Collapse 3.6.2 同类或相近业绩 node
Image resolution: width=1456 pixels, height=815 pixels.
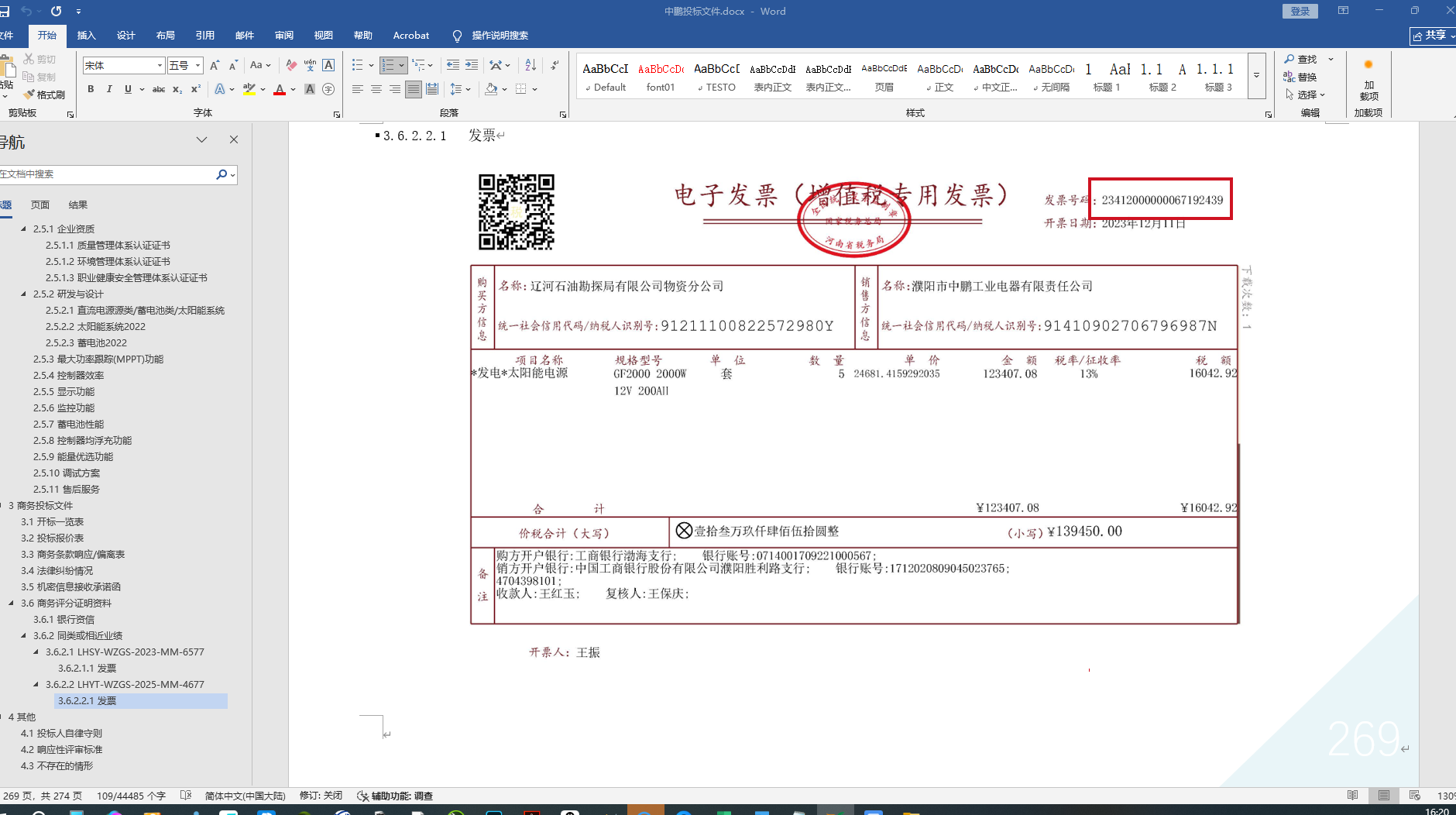24,636
